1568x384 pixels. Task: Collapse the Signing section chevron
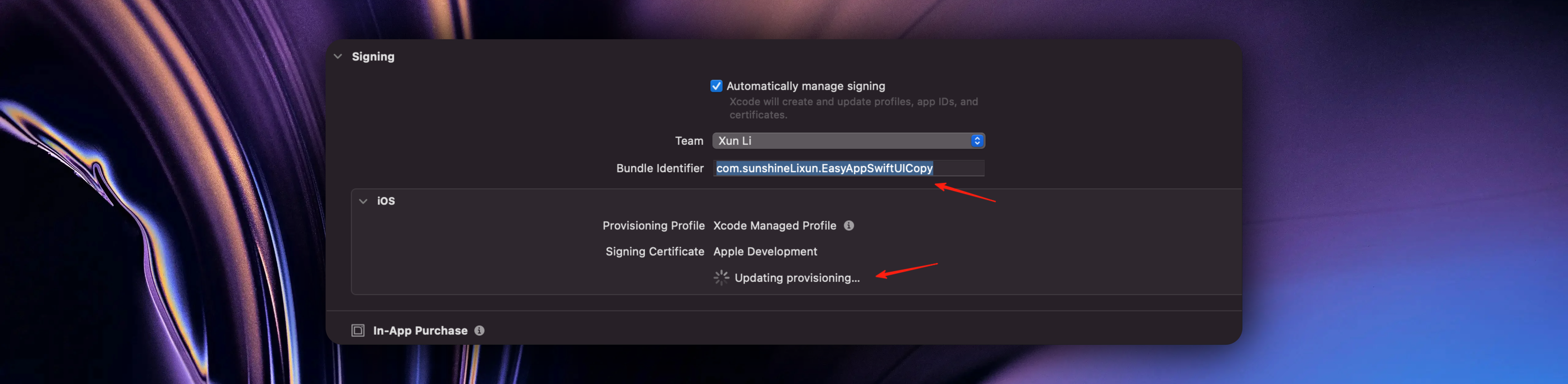click(x=338, y=57)
